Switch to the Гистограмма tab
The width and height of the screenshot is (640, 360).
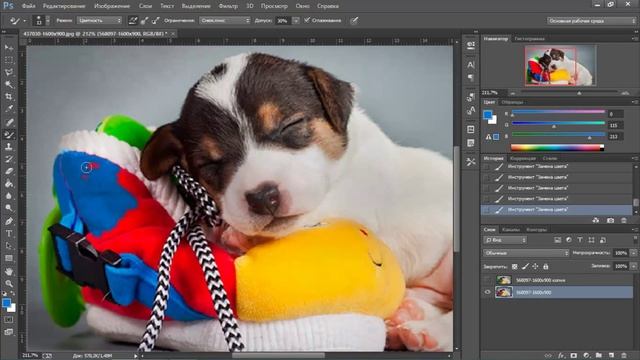(x=529, y=39)
